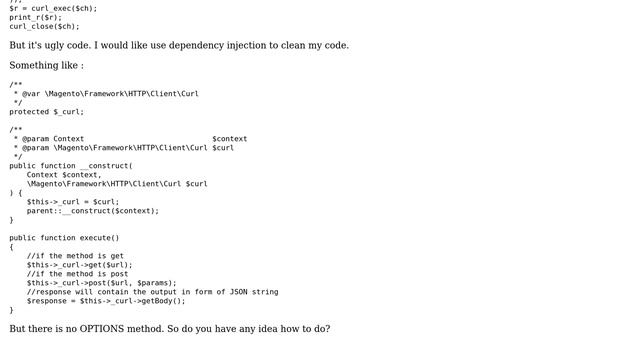Click the '//if the method is get' comment
The height and width of the screenshot is (360, 640).
(75, 256)
